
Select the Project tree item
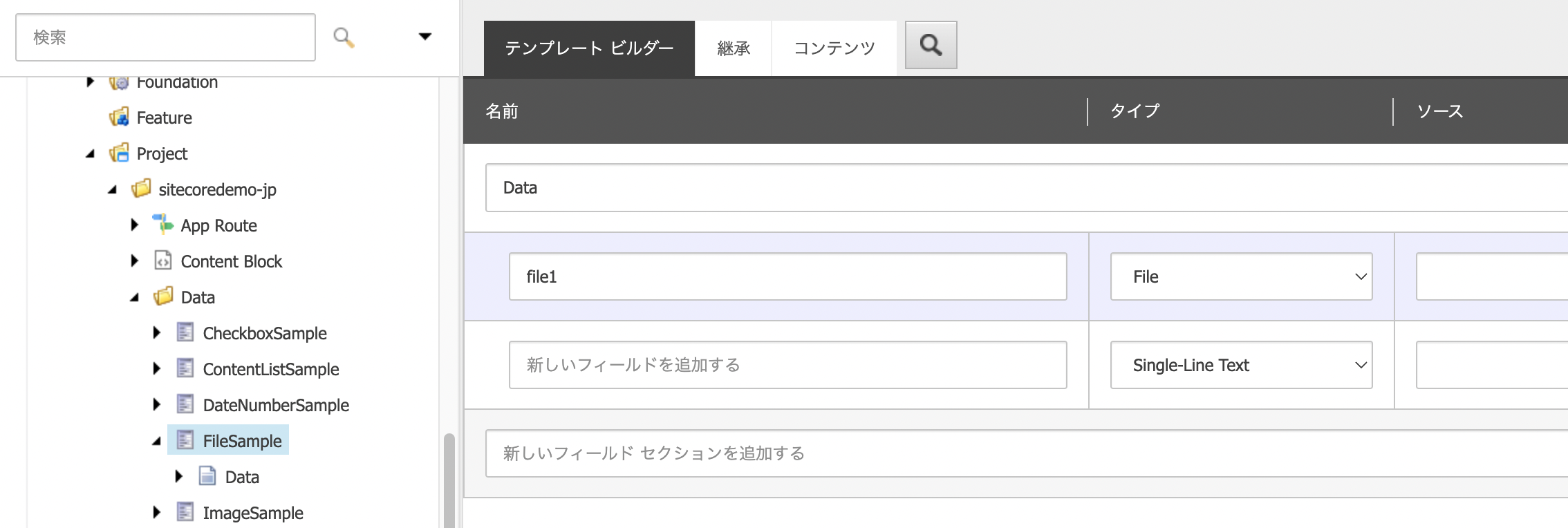tap(162, 154)
